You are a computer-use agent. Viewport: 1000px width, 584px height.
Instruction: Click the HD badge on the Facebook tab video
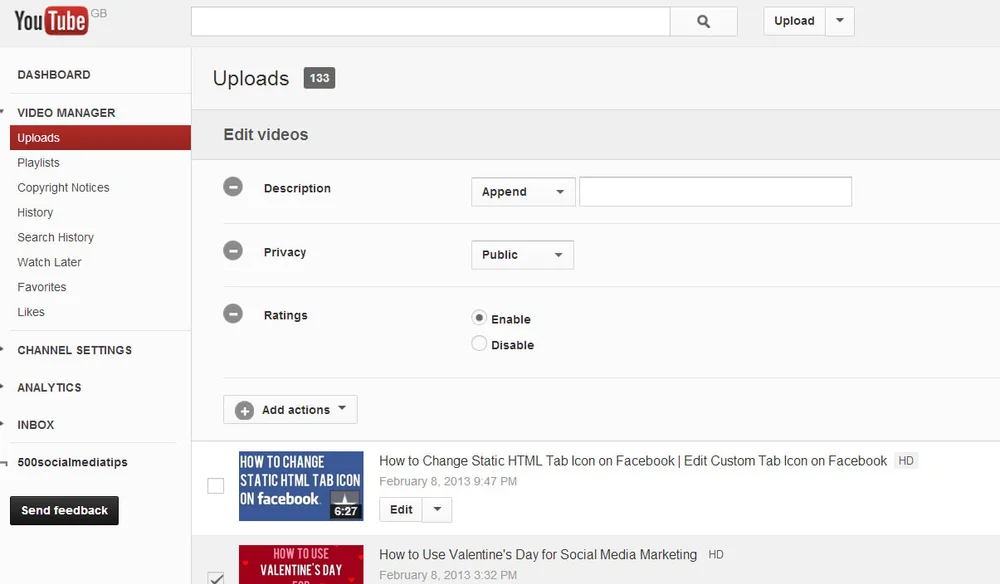pyautogui.click(x=905, y=461)
